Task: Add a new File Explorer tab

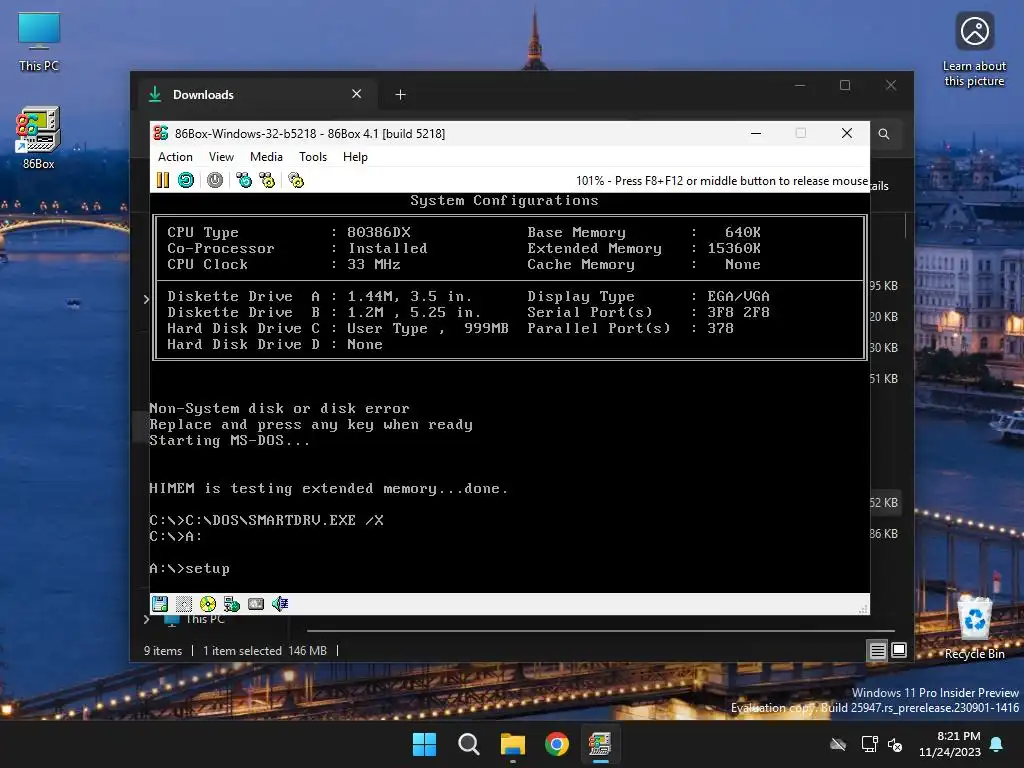Action: tap(400, 95)
